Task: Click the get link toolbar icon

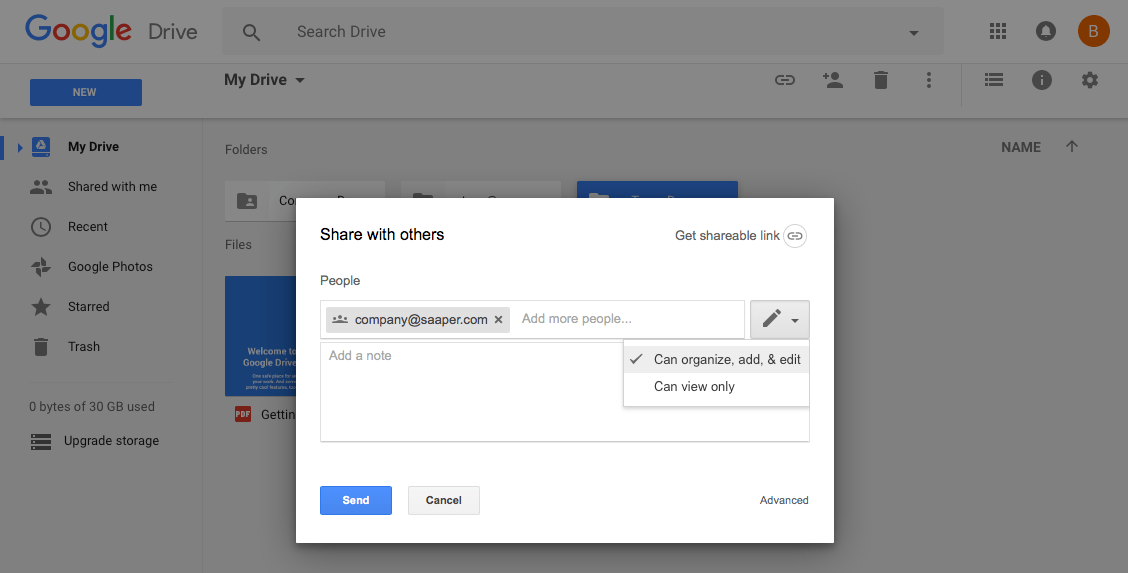Action: (785, 80)
